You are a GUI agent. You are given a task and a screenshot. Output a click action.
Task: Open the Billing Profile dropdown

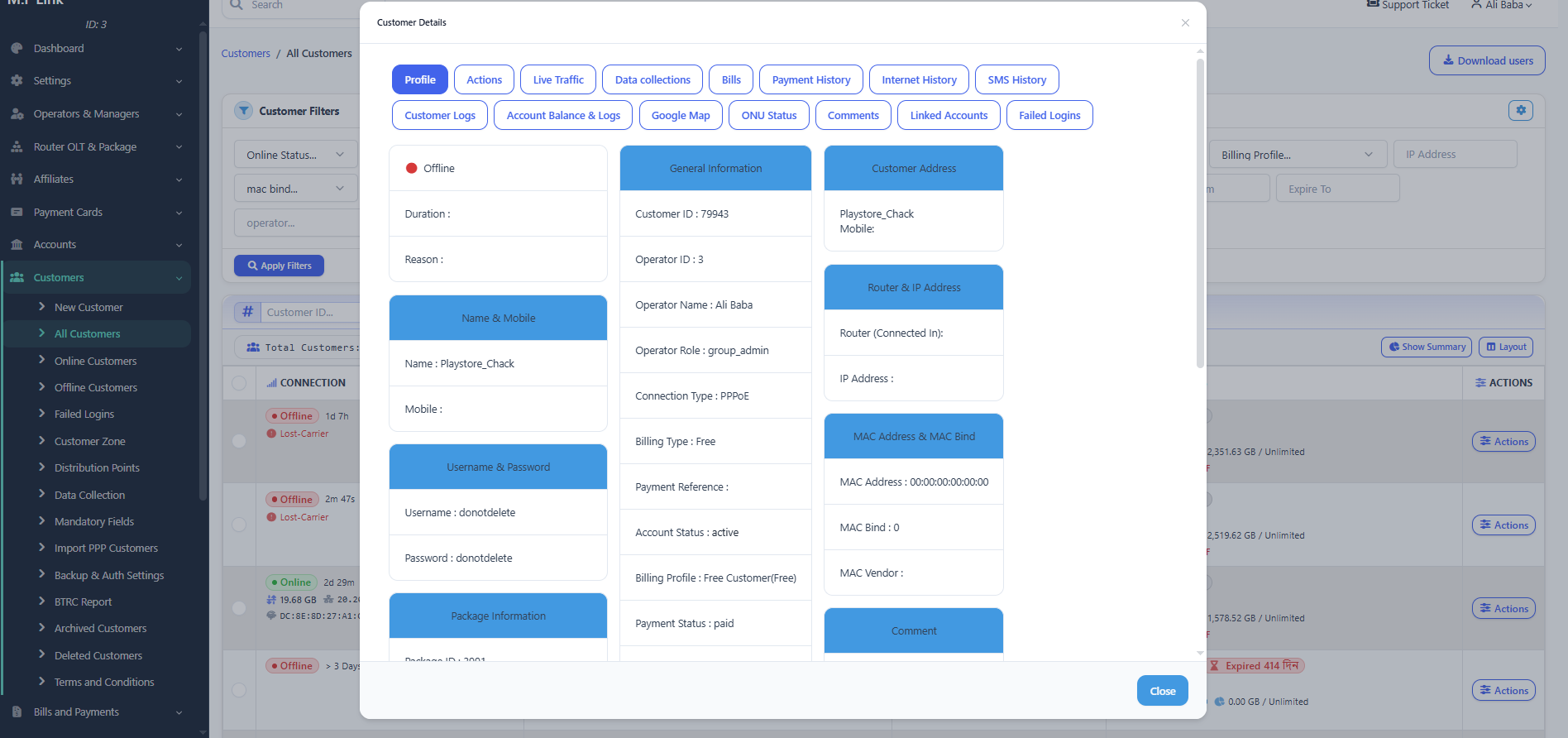[1298, 155]
